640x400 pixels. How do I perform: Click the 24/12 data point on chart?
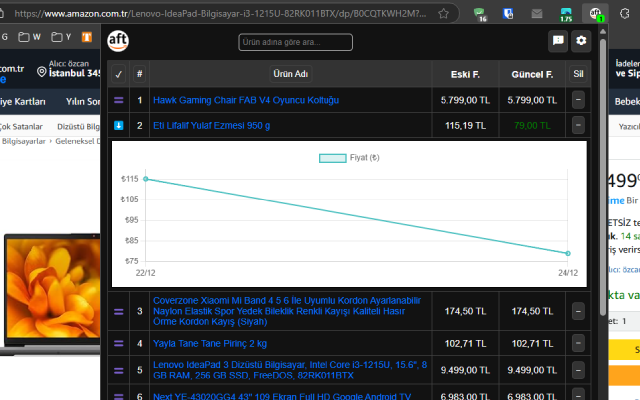(x=568, y=253)
